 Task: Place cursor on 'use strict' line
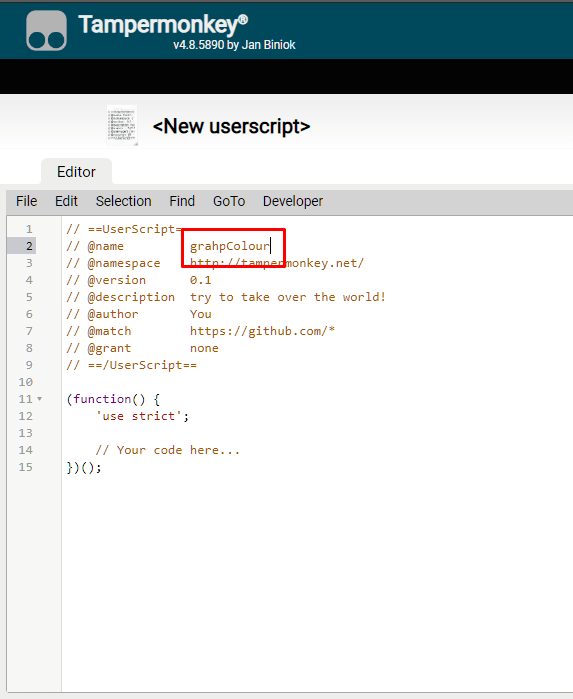tap(143, 416)
